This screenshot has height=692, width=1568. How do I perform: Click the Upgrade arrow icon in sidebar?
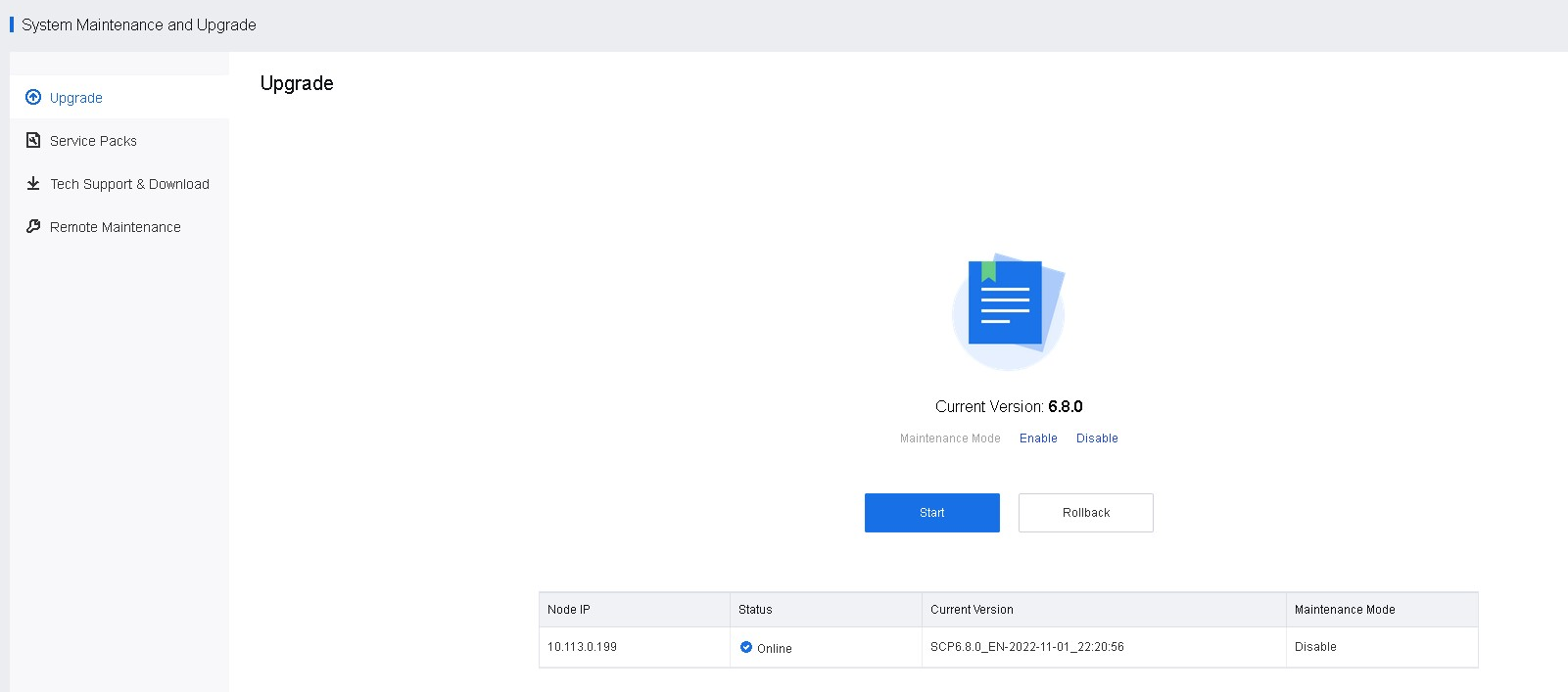(33, 97)
